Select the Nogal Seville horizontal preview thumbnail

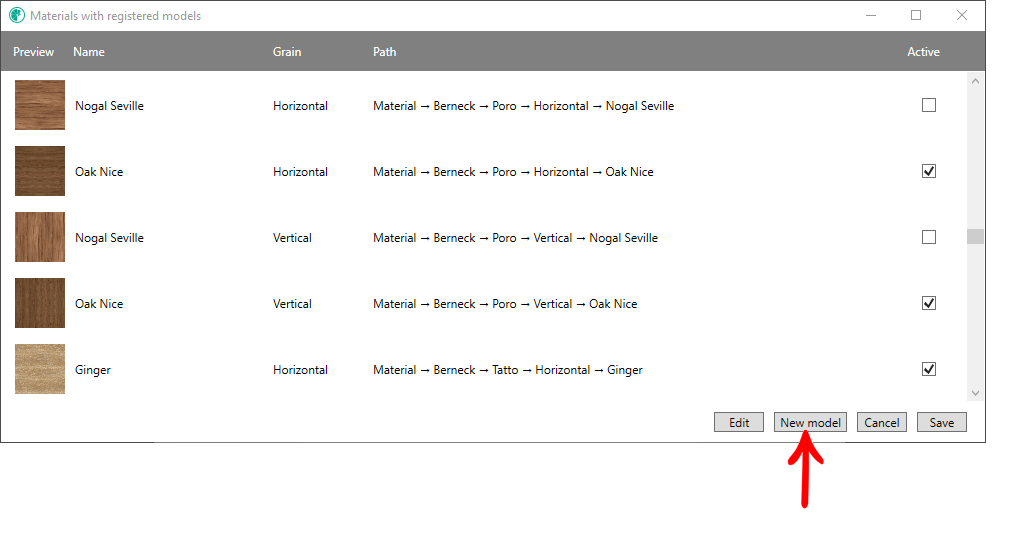(x=40, y=105)
